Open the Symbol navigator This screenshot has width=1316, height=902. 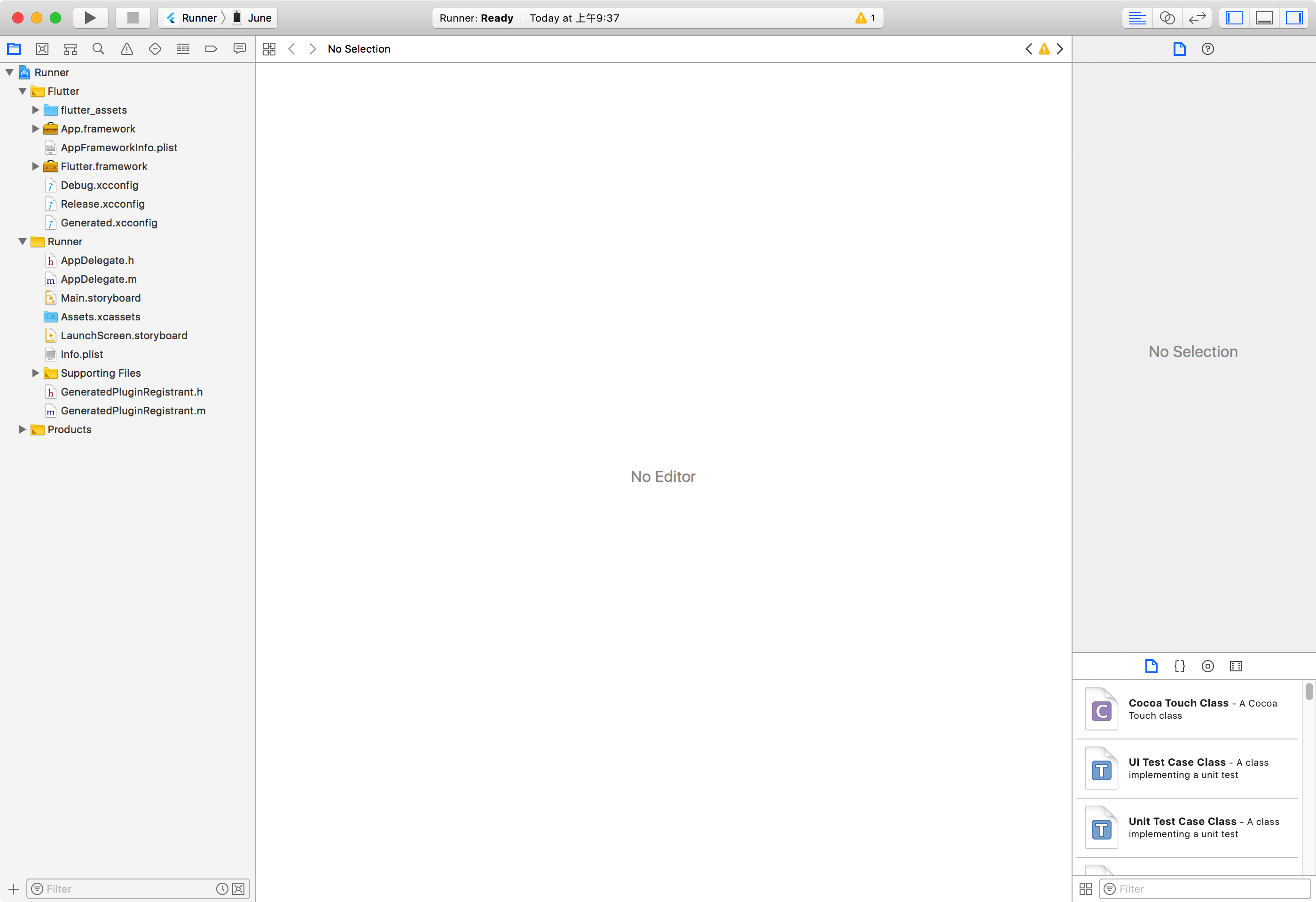click(x=70, y=49)
